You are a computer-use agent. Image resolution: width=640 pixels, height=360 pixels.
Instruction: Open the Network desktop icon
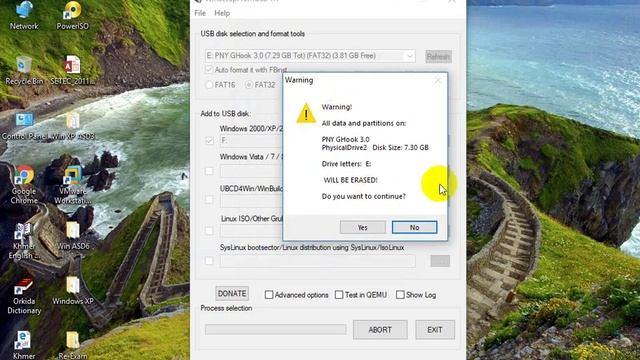coord(24,16)
